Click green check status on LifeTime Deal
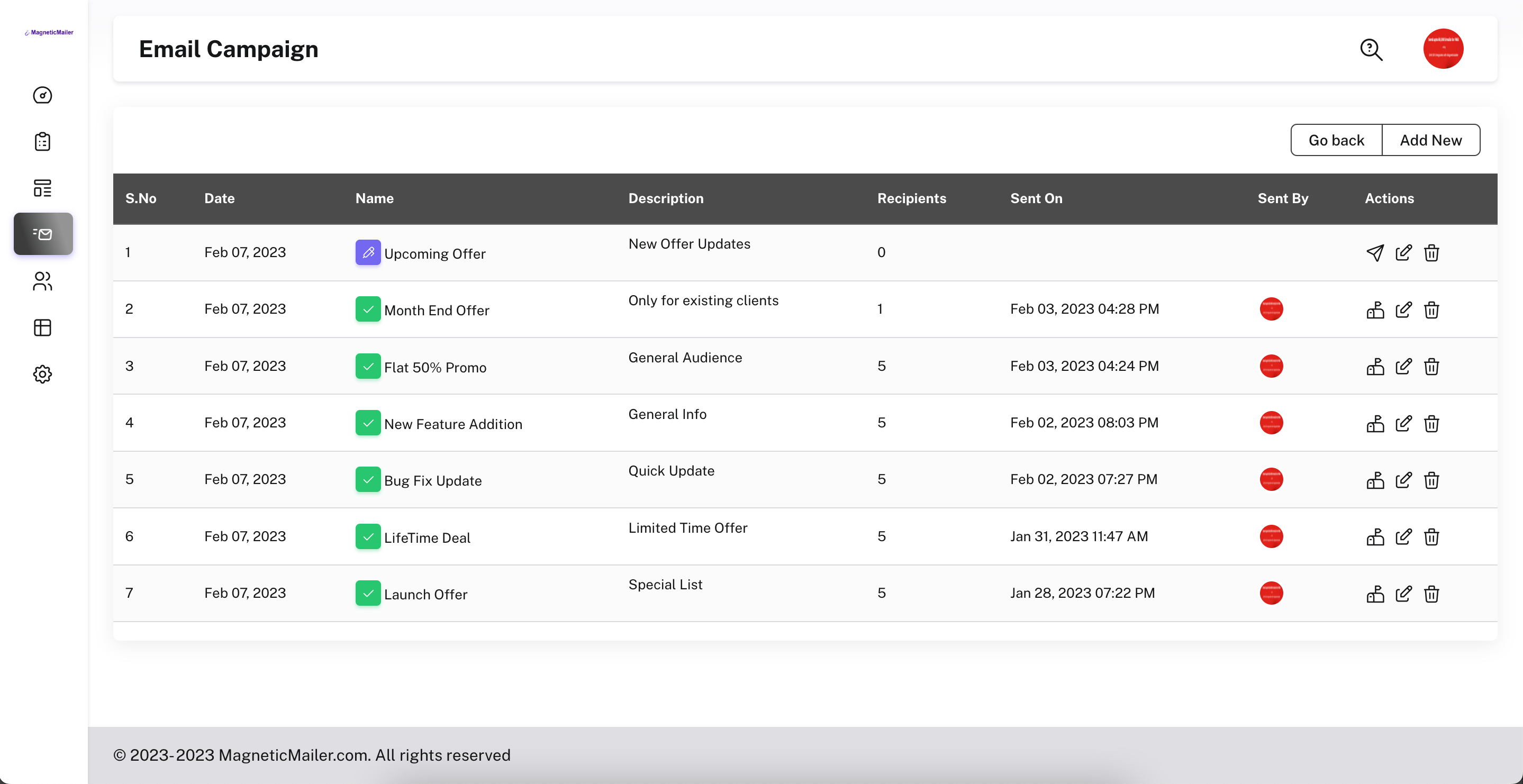Viewport: 1523px width, 784px height. pos(368,537)
